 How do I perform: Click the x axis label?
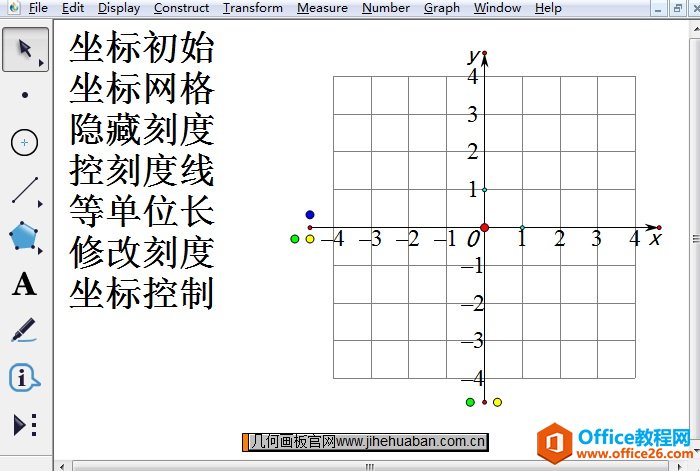coord(655,239)
